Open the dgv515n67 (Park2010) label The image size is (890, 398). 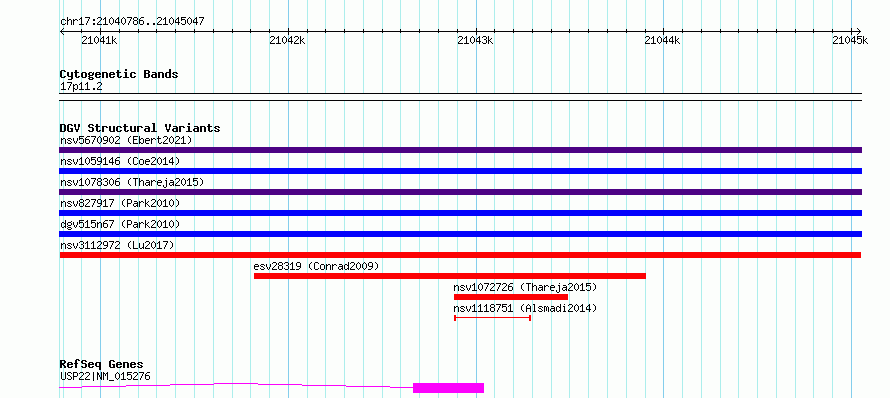120,224
